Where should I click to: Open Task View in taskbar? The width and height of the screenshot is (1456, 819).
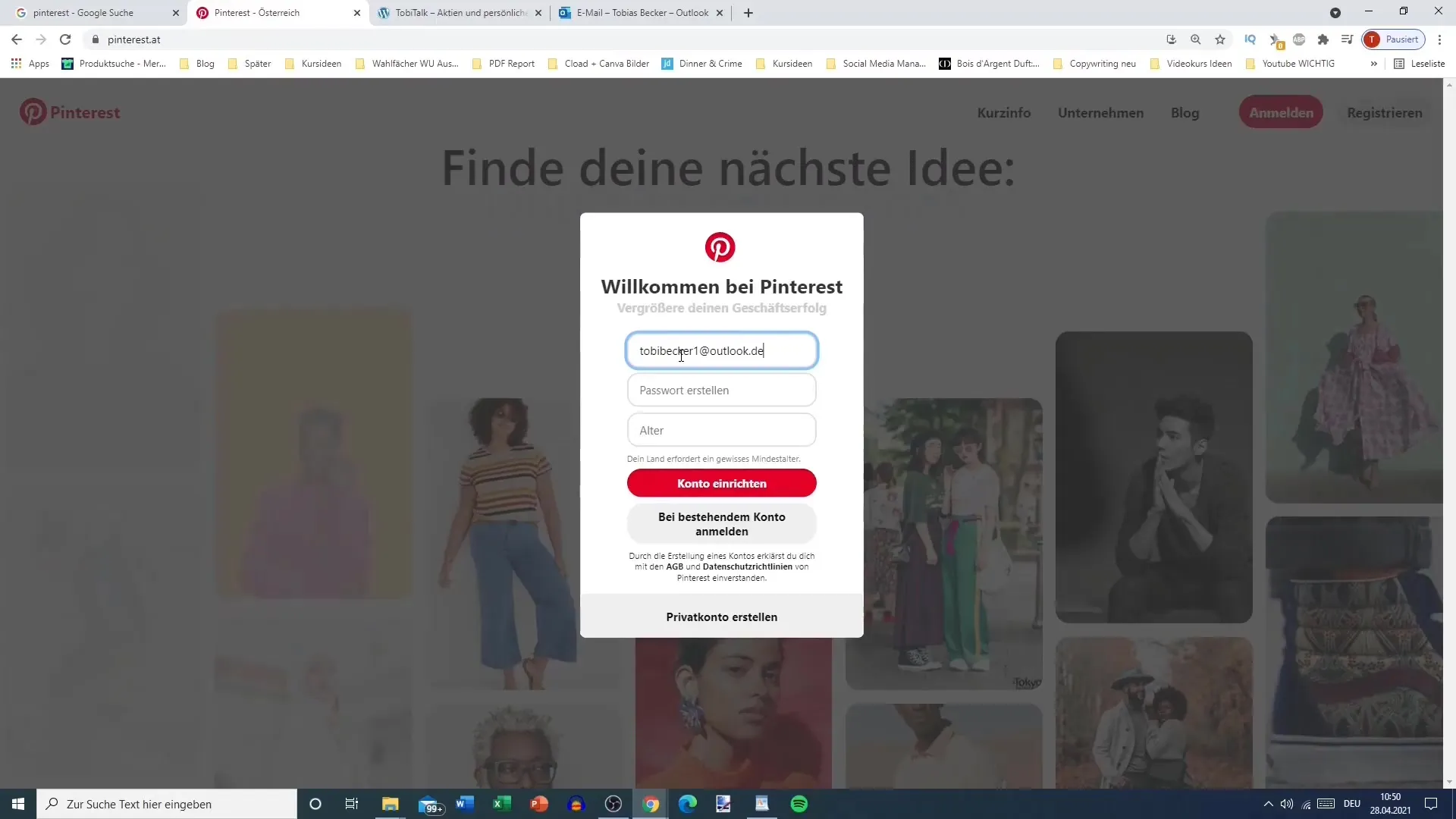tap(352, 804)
